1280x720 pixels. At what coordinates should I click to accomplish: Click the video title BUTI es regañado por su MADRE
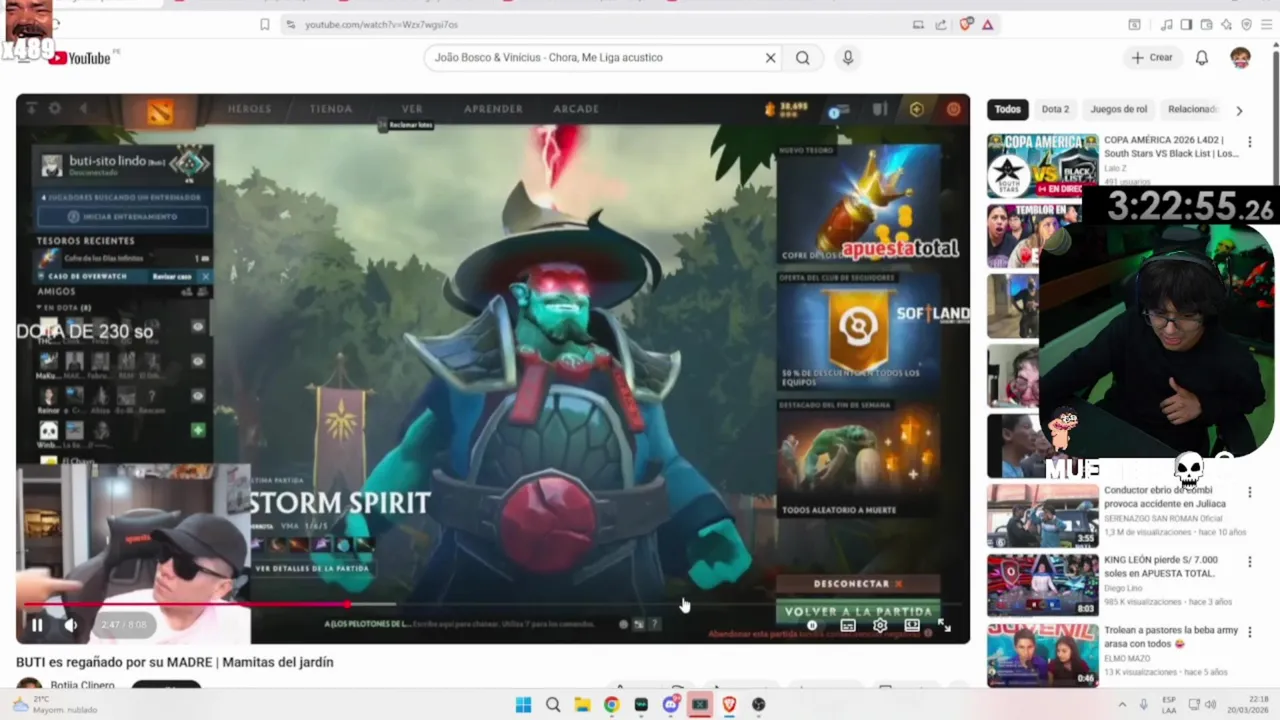(175, 662)
